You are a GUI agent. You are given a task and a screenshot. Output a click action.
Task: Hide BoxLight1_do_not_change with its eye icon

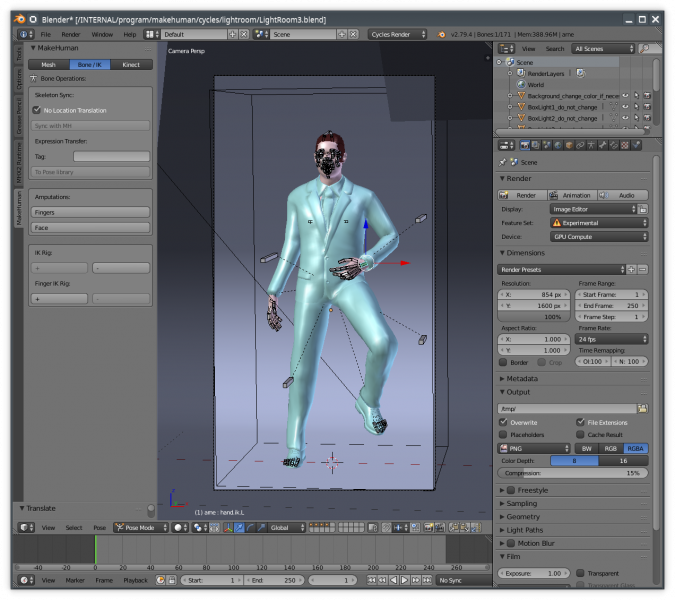(x=625, y=107)
